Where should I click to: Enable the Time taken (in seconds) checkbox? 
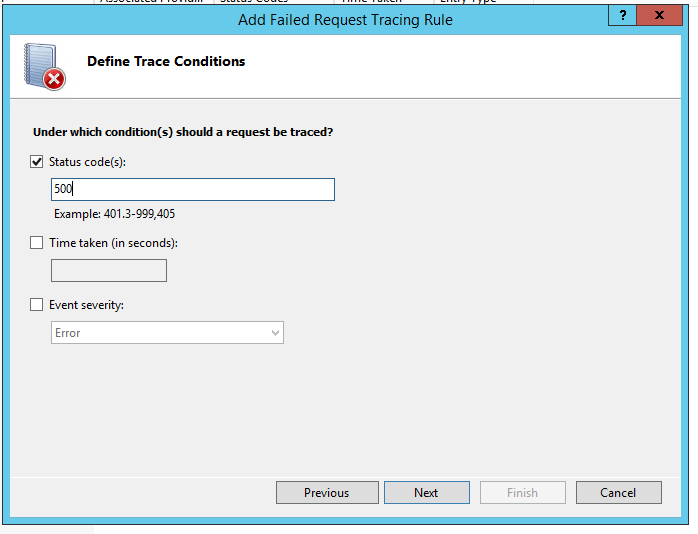tap(37, 243)
